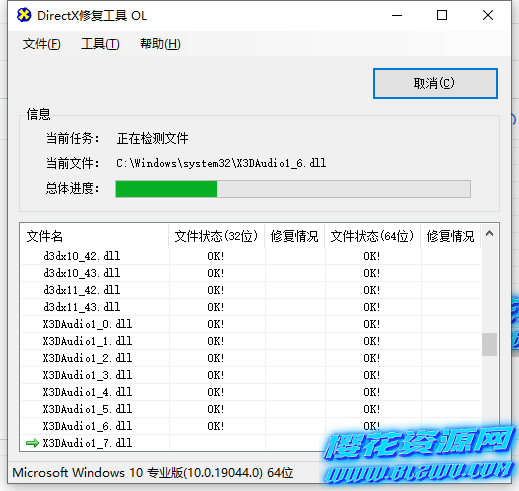The height and width of the screenshot is (491, 519).
Task: Open the 工具(T) menu
Action: tap(100, 44)
